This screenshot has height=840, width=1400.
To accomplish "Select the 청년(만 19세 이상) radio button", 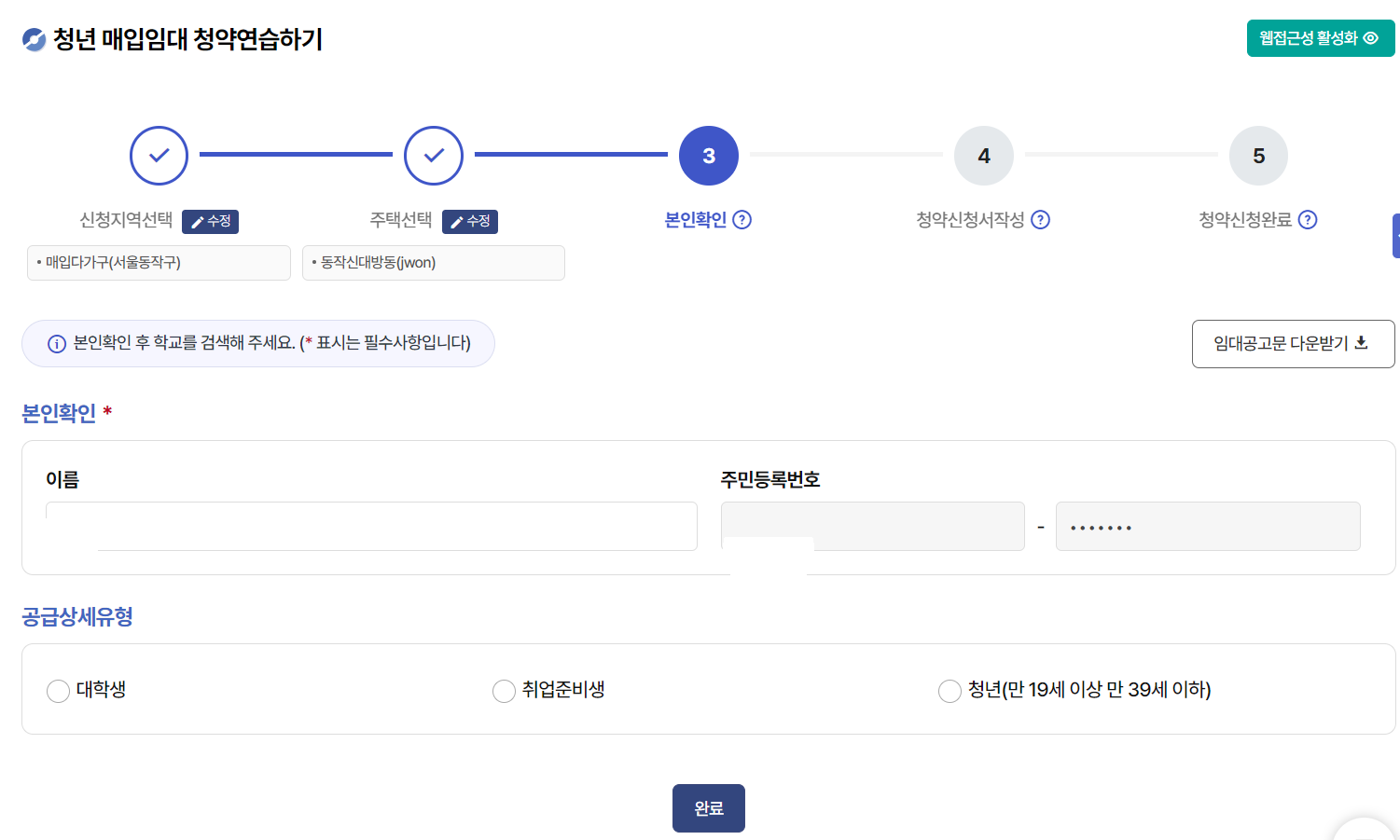I will pyautogui.click(x=950, y=691).
